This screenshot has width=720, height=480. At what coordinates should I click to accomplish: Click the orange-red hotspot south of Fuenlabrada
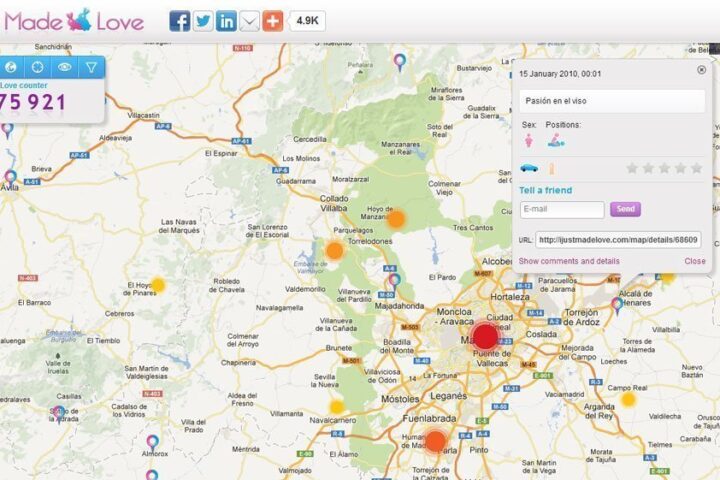[x=435, y=441]
